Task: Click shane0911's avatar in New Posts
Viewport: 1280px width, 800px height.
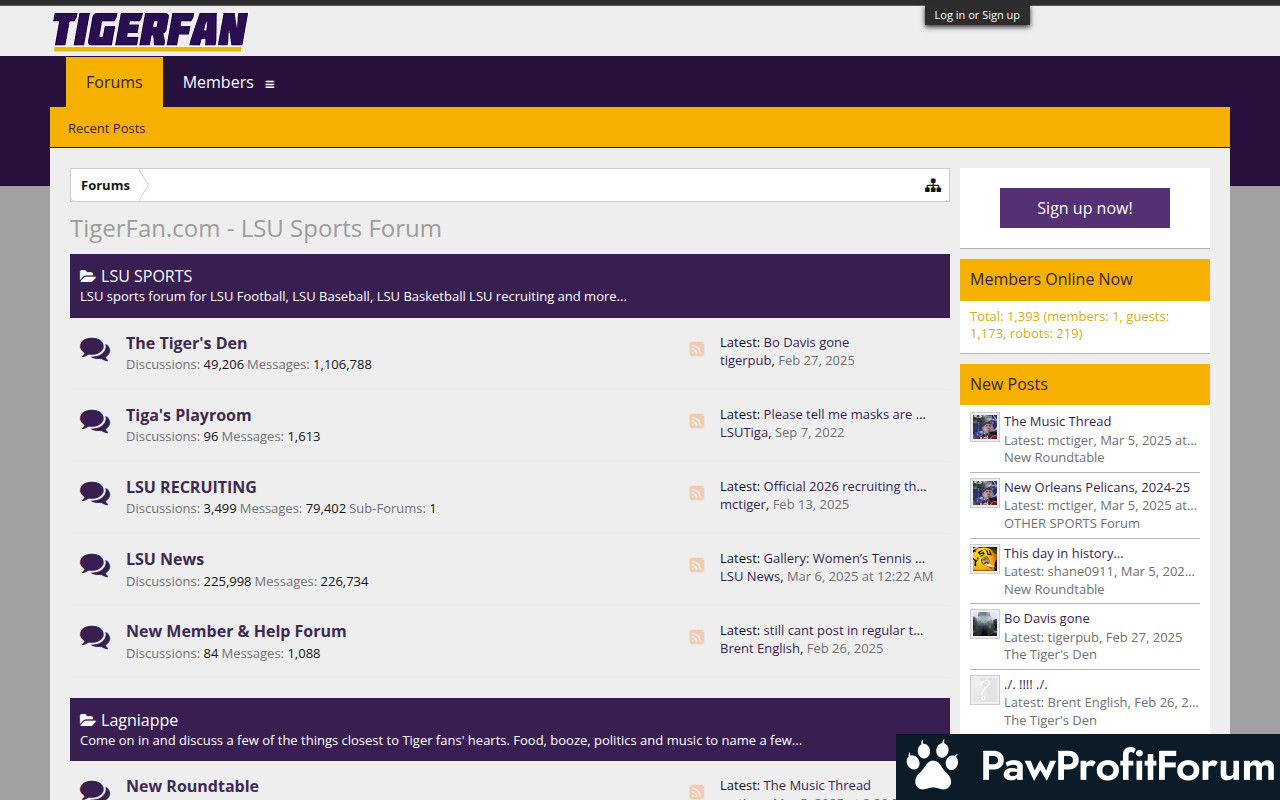Action: 985,559
